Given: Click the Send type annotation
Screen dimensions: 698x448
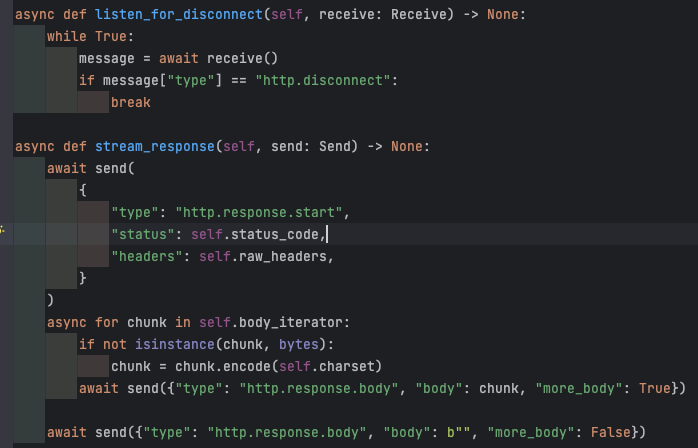Looking at the screenshot, I should click(335, 147).
